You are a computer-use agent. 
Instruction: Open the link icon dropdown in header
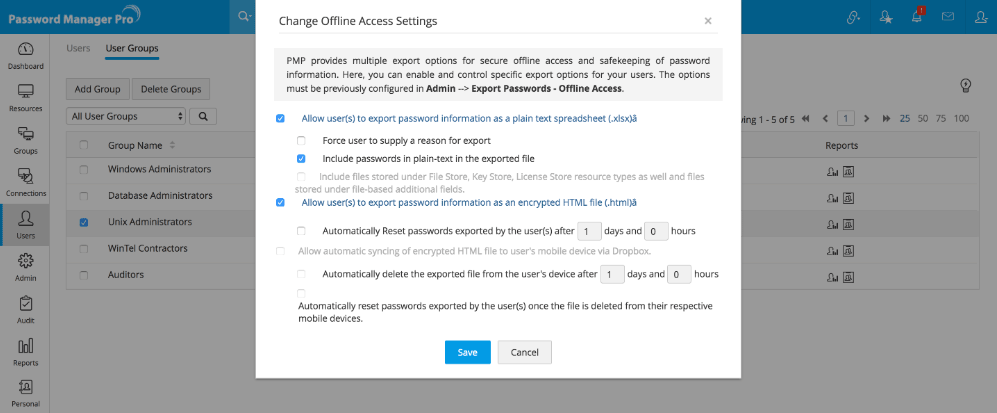[853, 17]
